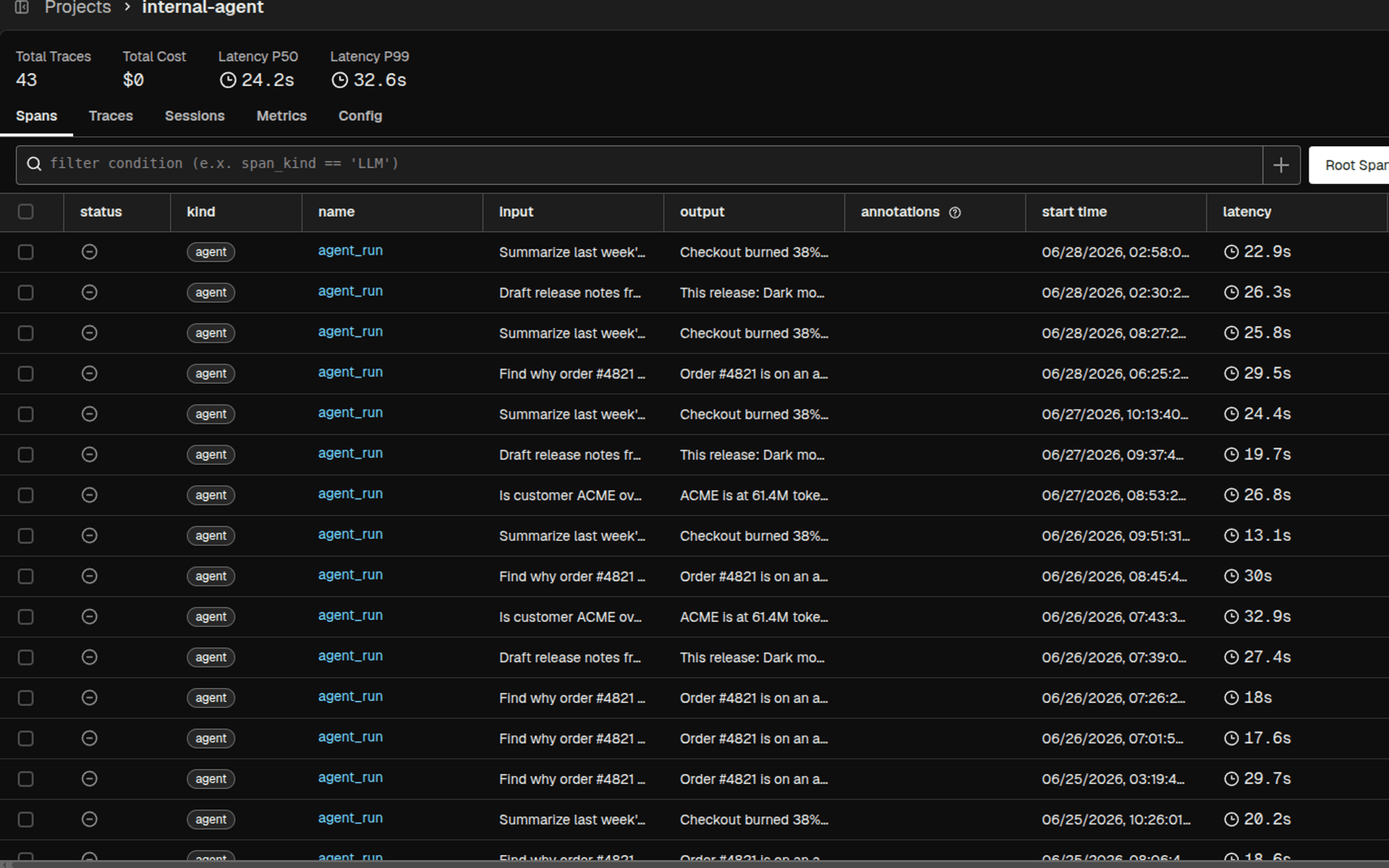1389x868 pixels.
Task: Click status icon of the 32.9s row
Action: point(89,616)
